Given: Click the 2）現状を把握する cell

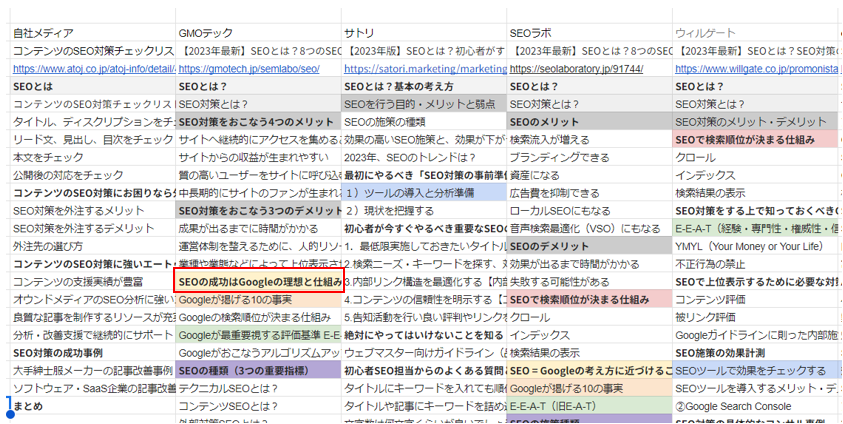Looking at the screenshot, I should [x=424, y=211].
